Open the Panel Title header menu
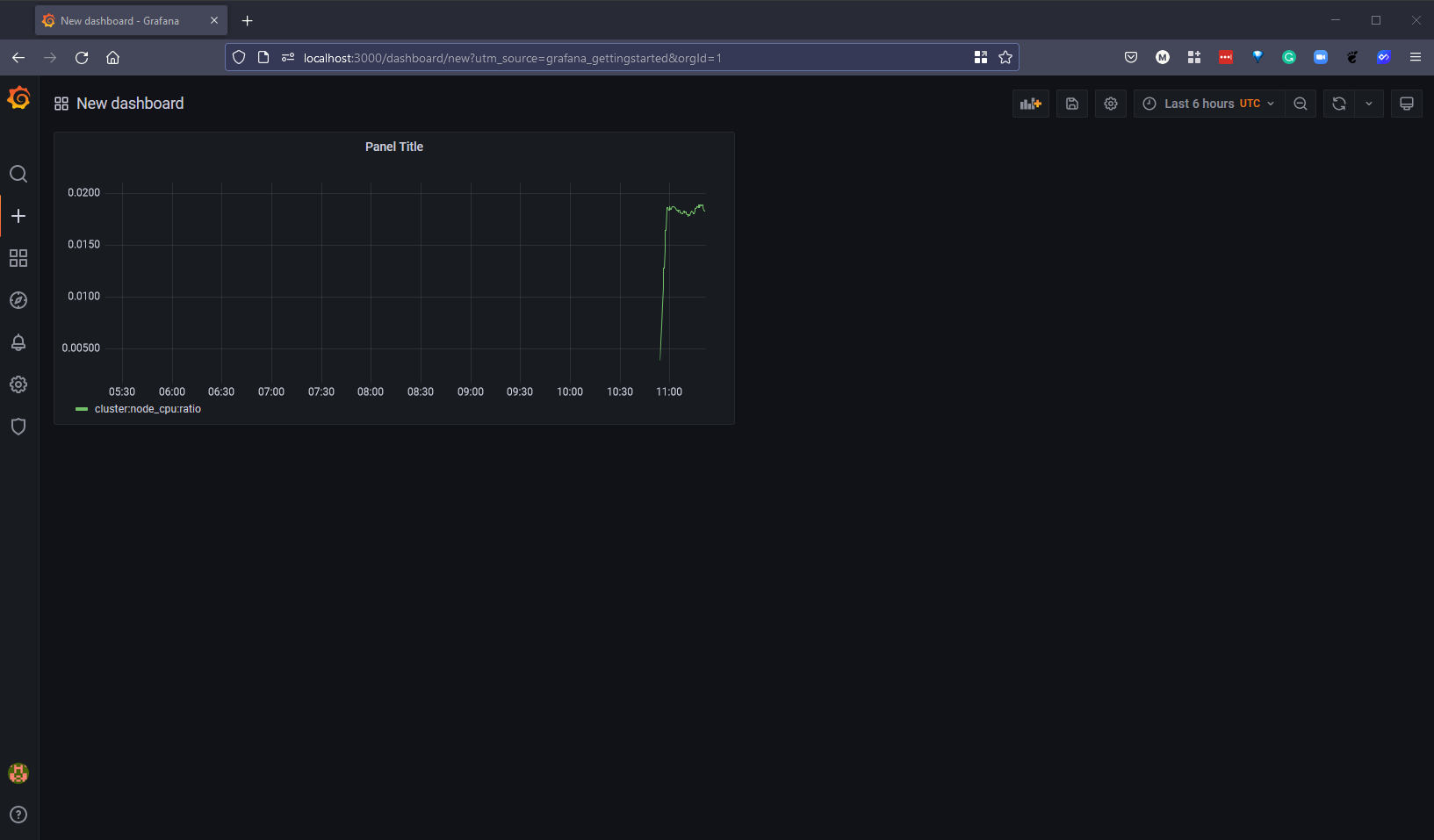 (393, 147)
